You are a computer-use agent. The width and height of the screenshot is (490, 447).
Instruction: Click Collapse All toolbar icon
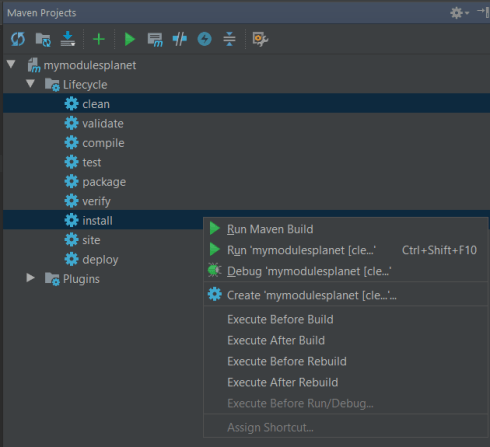229,39
